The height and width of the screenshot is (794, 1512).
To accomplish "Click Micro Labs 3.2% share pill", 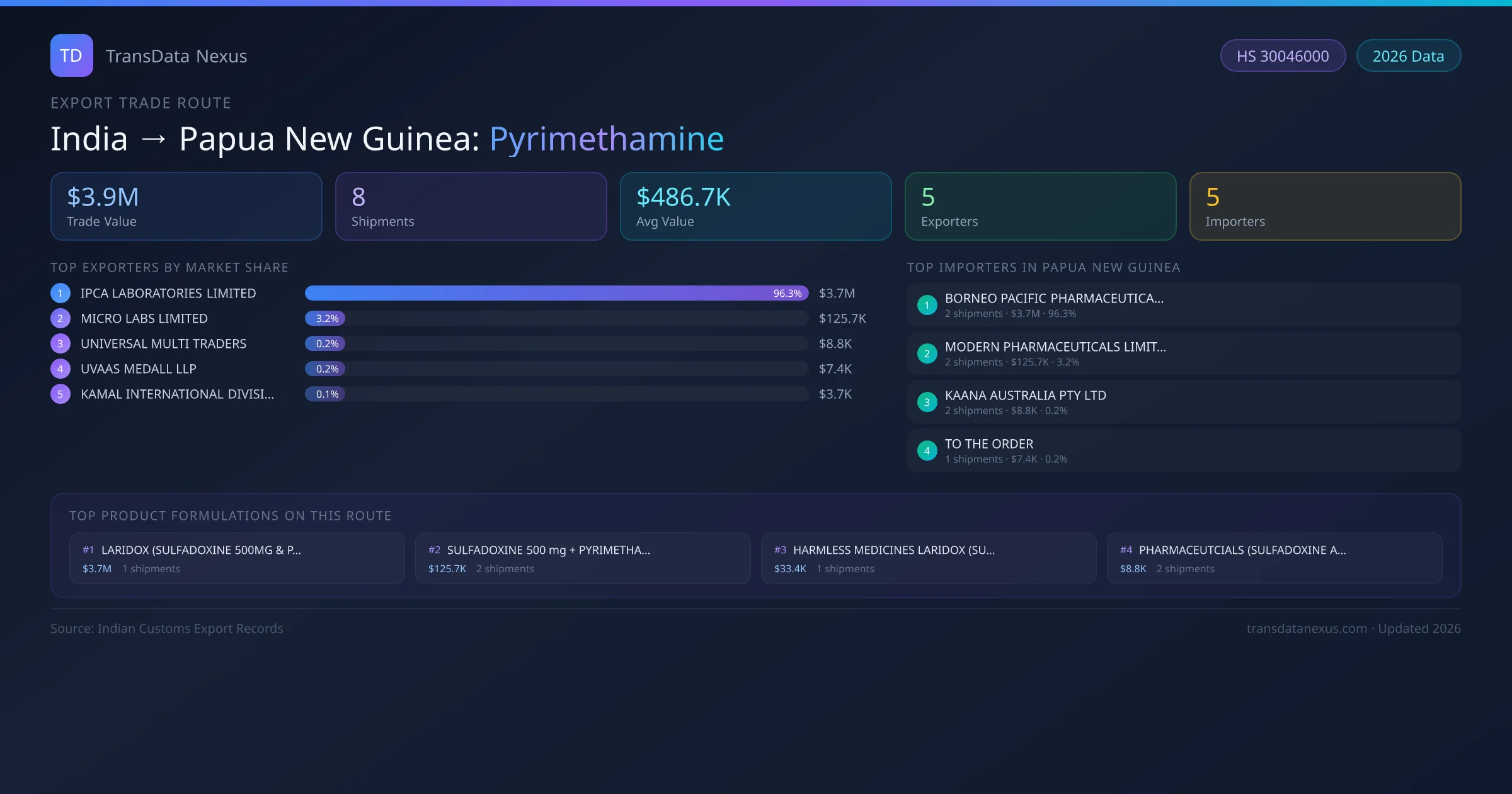I will click(x=325, y=318).
